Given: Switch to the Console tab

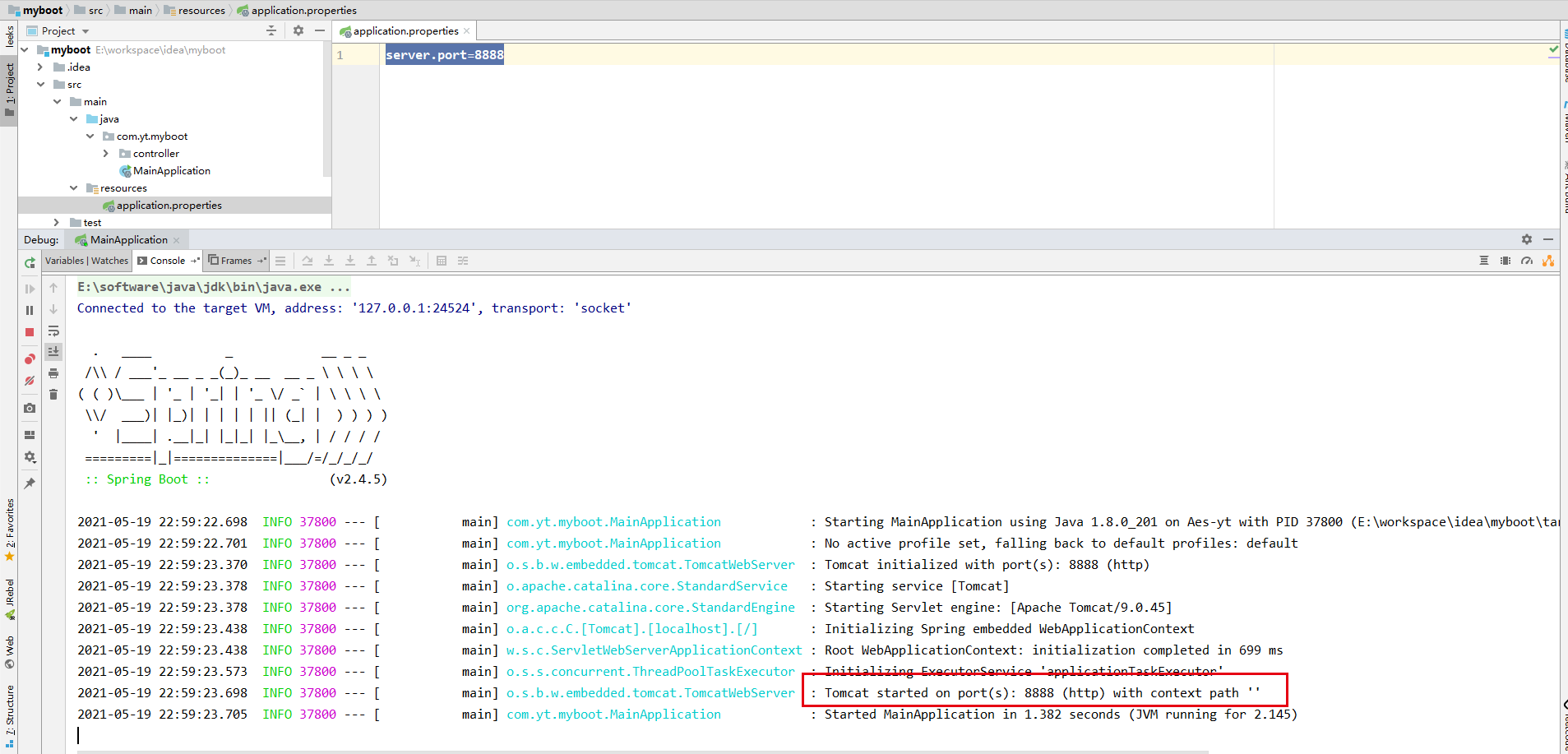Looking at the screenshot, I should [x=167, y=261].
